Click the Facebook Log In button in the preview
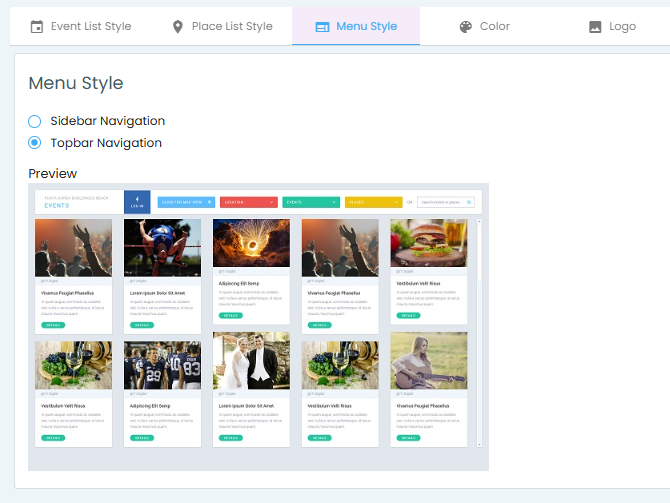 (x=137, y=202)
